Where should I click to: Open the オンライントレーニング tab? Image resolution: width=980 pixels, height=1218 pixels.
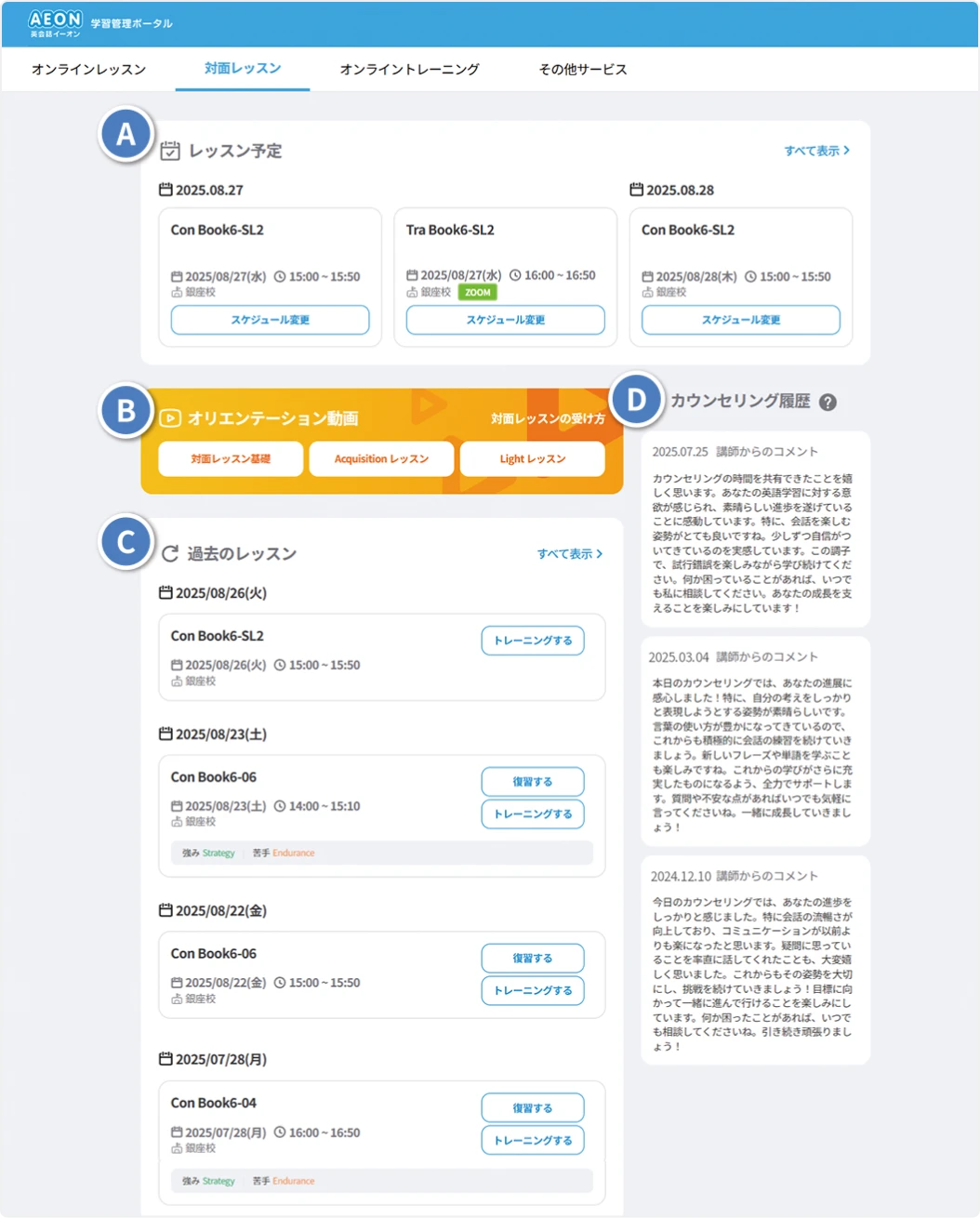coord(409,70)
